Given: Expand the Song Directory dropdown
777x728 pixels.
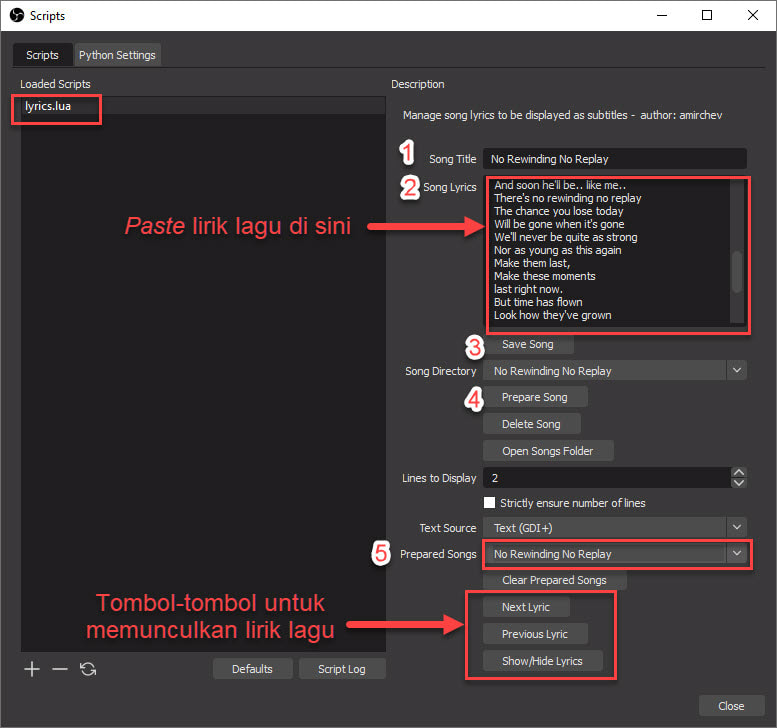Looking at the screenshot, I should tap(736, 370).
